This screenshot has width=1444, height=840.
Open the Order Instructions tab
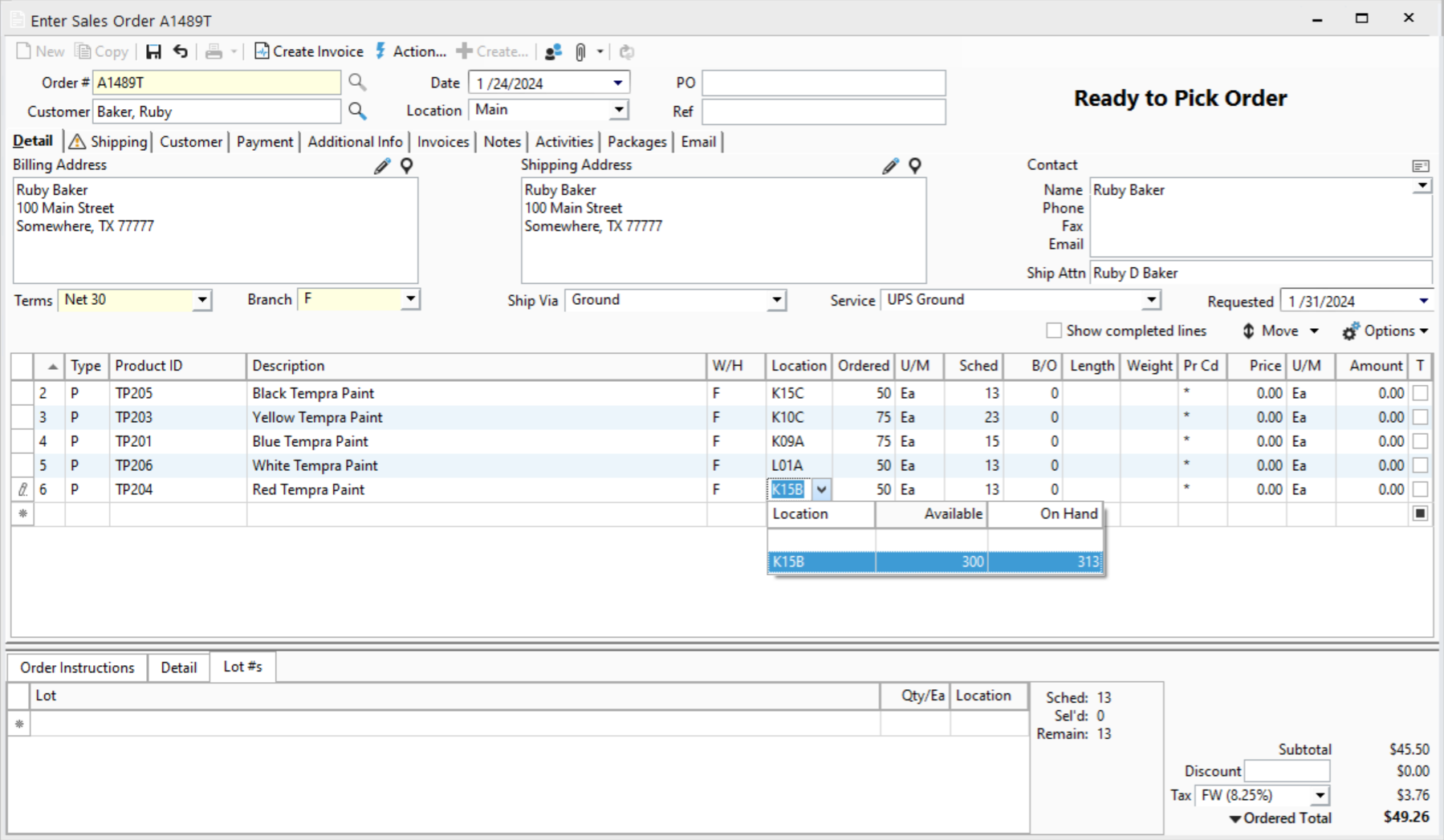pos(77,668)
